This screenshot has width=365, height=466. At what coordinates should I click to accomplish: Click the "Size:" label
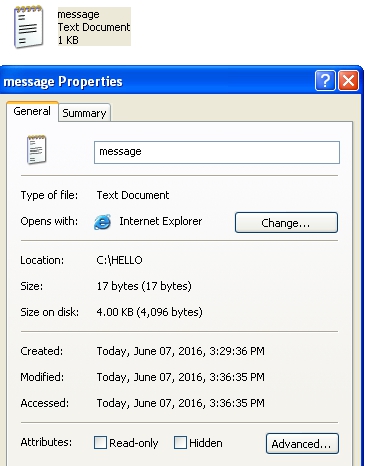click(x=32, y=286)
